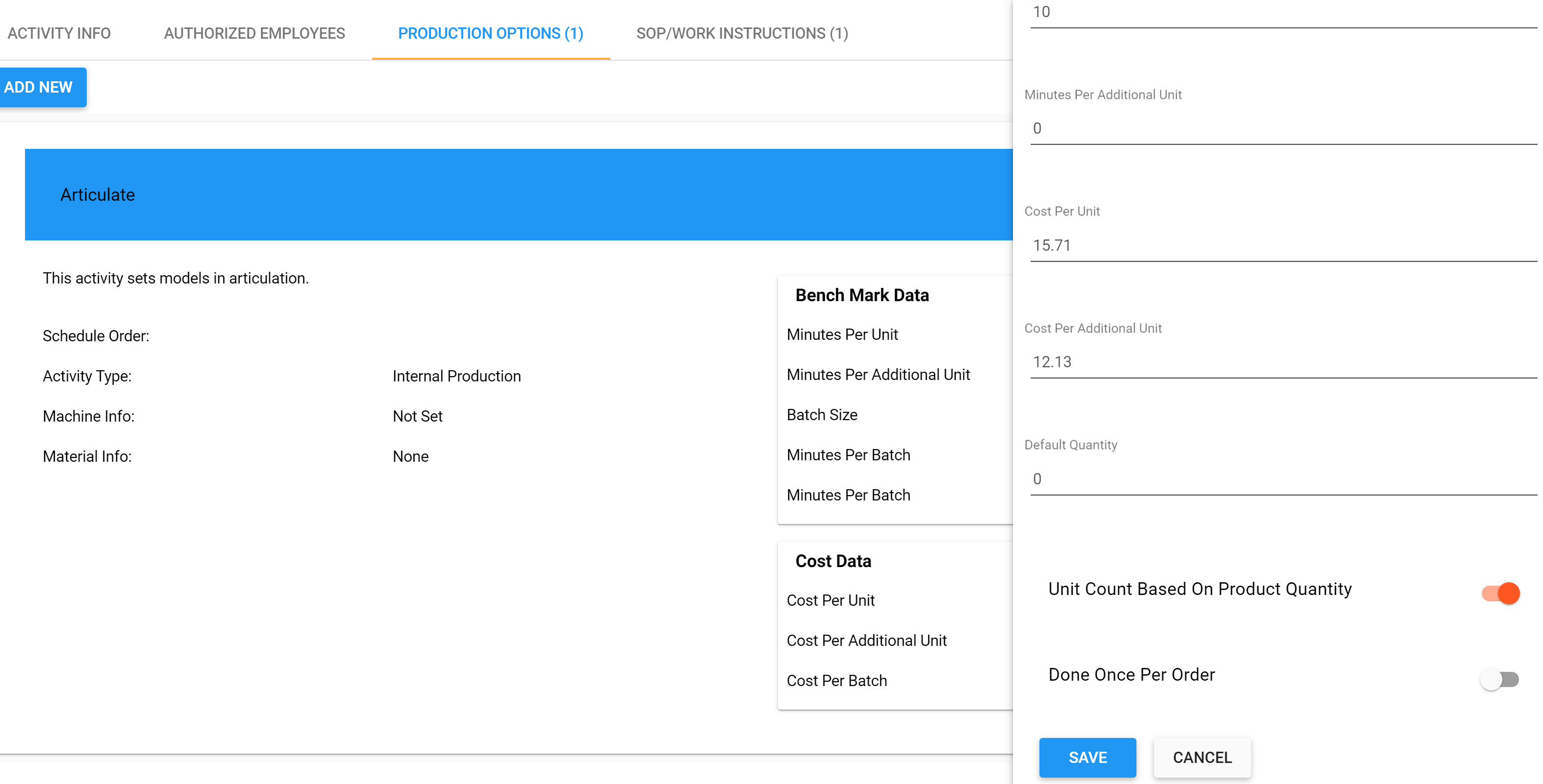The width and height of the screenshot is (1543, 784).
Task: Click the top field containing value 10
Action: pyautogui.click(x=1282, y=12)
